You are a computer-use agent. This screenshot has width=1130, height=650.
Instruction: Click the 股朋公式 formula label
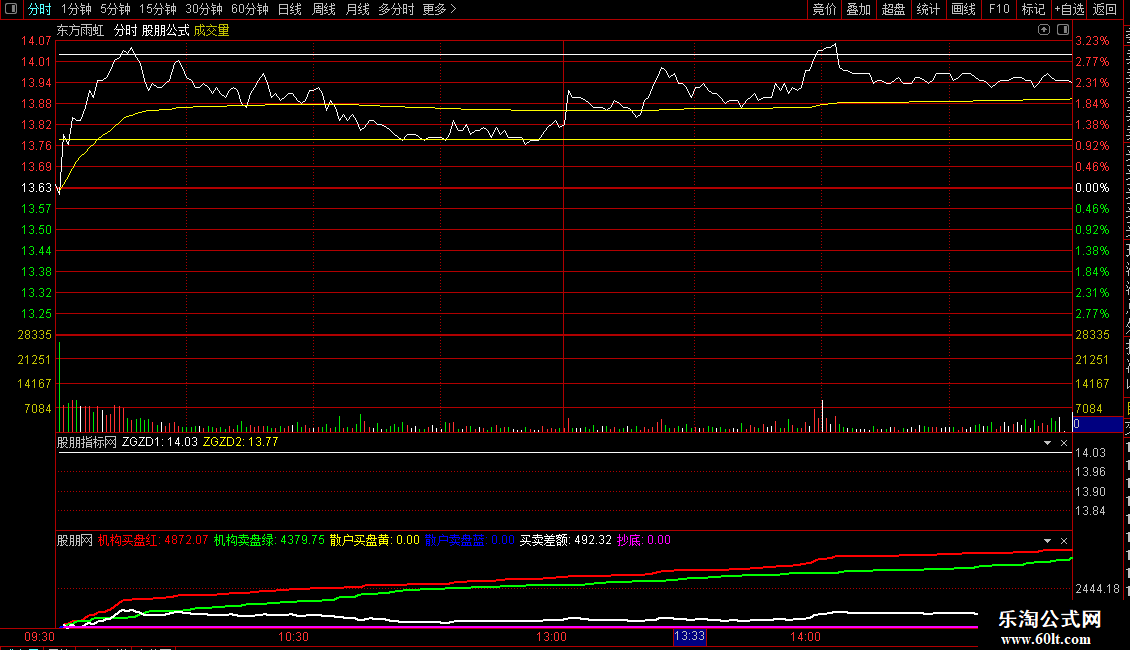[165, 30]
